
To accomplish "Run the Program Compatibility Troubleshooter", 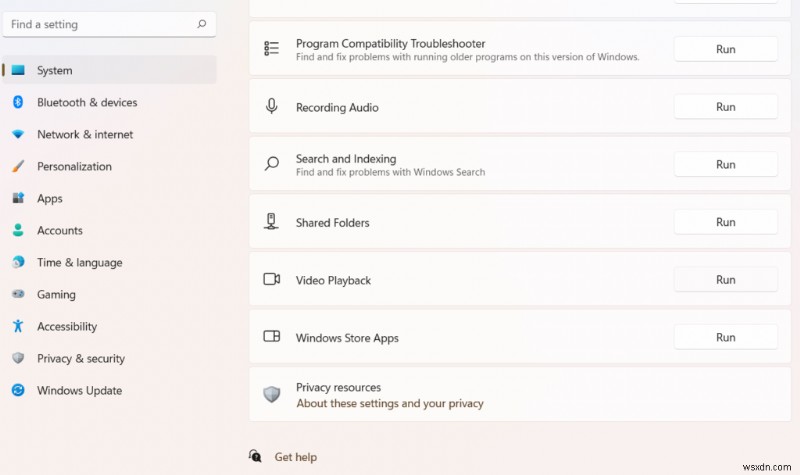I will pos(725,49).
